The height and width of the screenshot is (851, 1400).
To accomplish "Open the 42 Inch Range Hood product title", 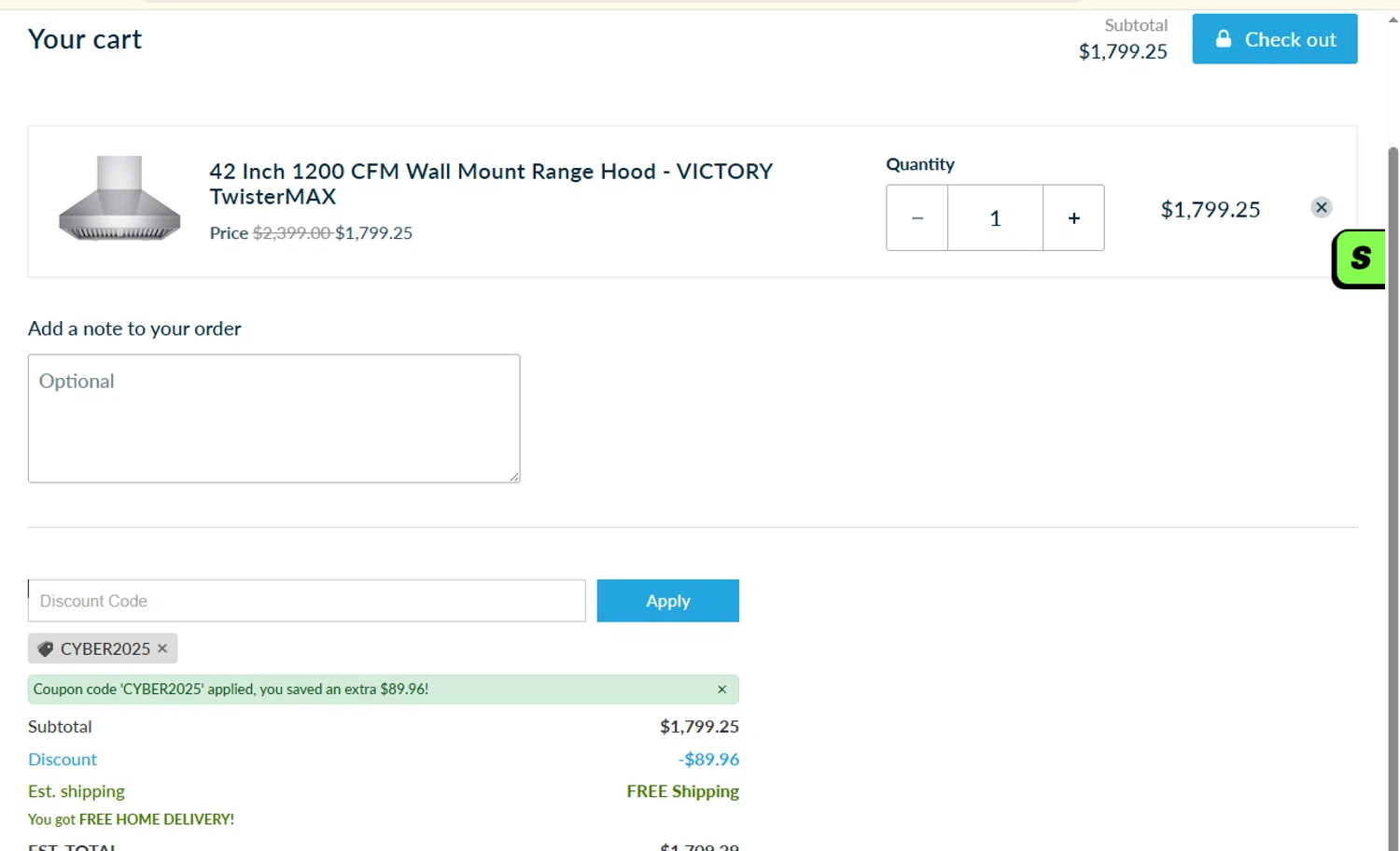I will (491, 184).
